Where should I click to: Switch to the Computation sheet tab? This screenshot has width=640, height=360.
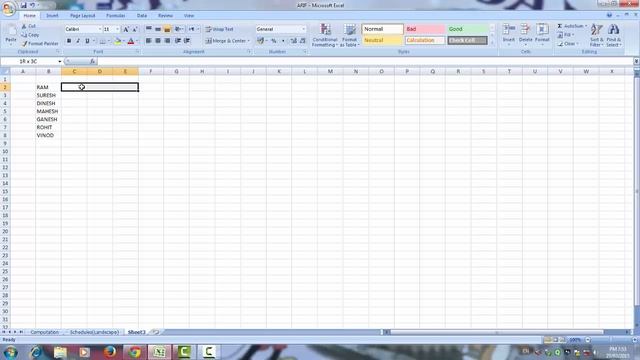(x=44, y=332)
